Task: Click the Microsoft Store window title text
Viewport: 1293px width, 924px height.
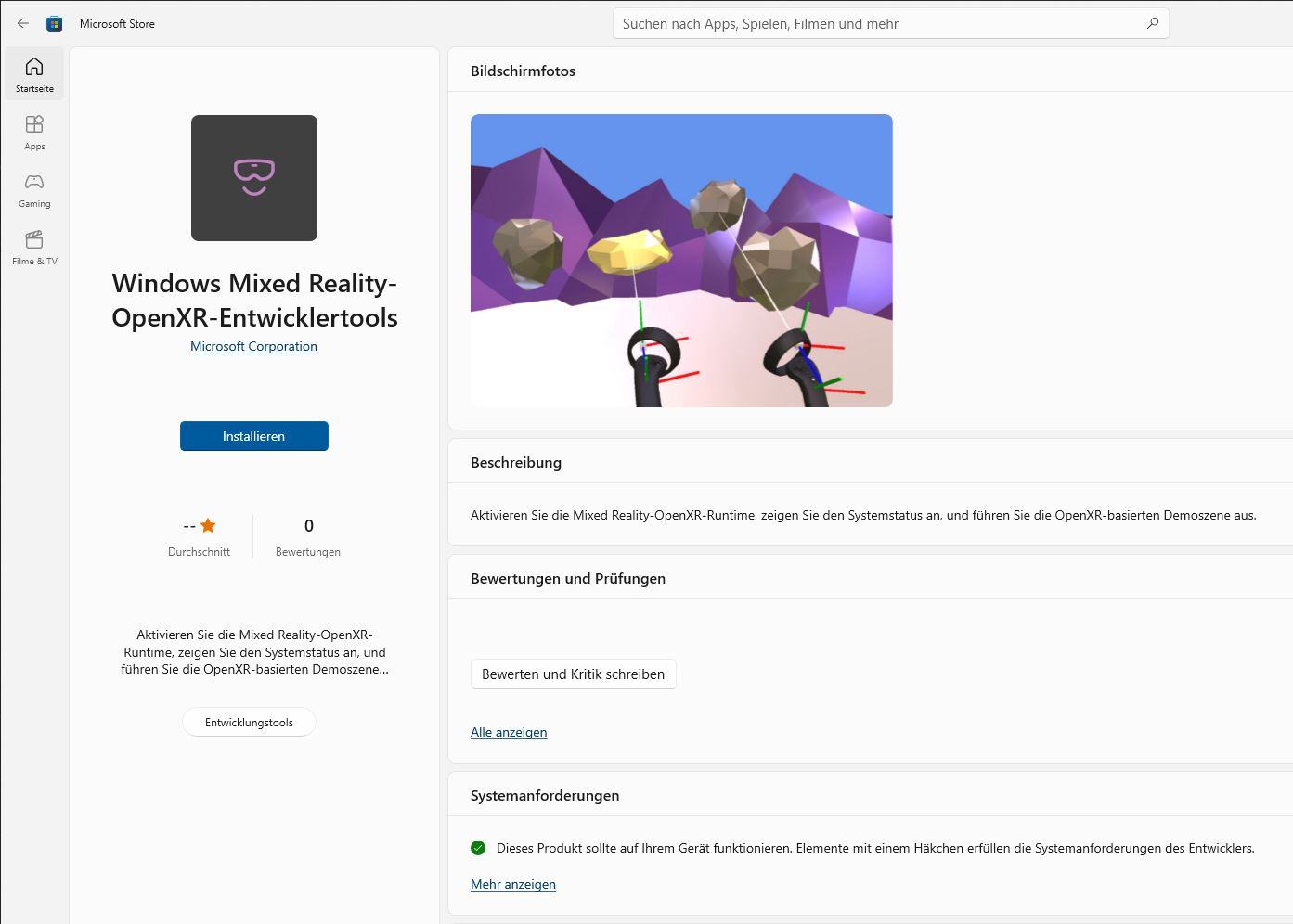Action: coord(117,24)
